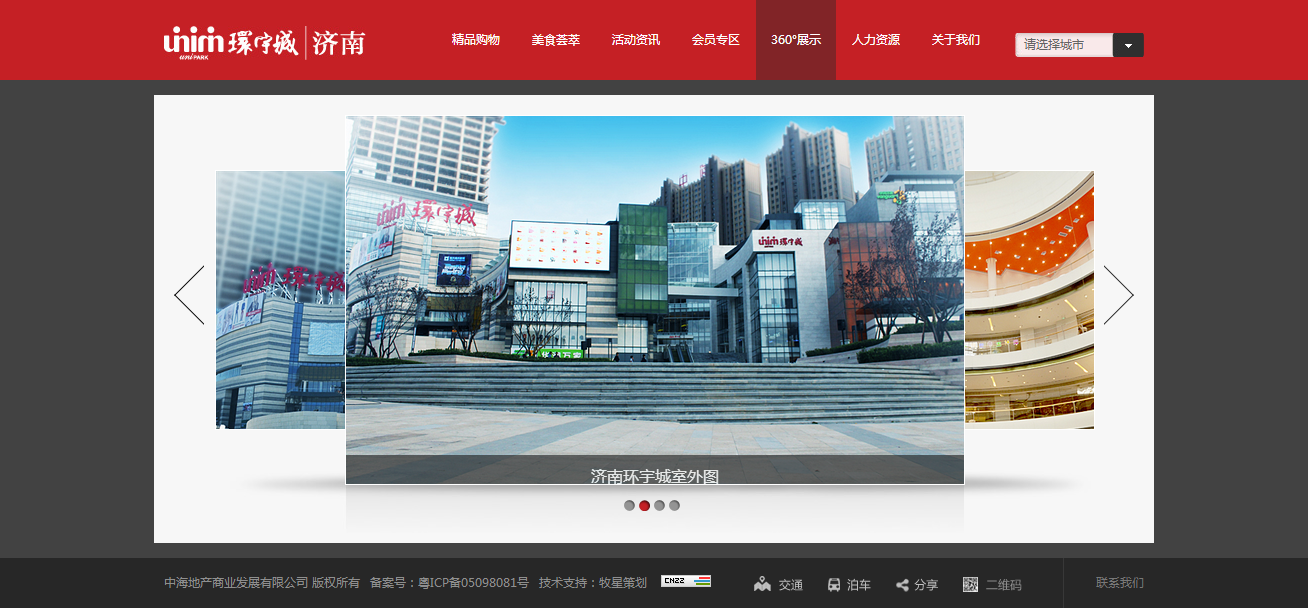This screenshot has height=608, width=1308.
Task: Jump to the third carousel dot
Action: (x=659, y=505)
